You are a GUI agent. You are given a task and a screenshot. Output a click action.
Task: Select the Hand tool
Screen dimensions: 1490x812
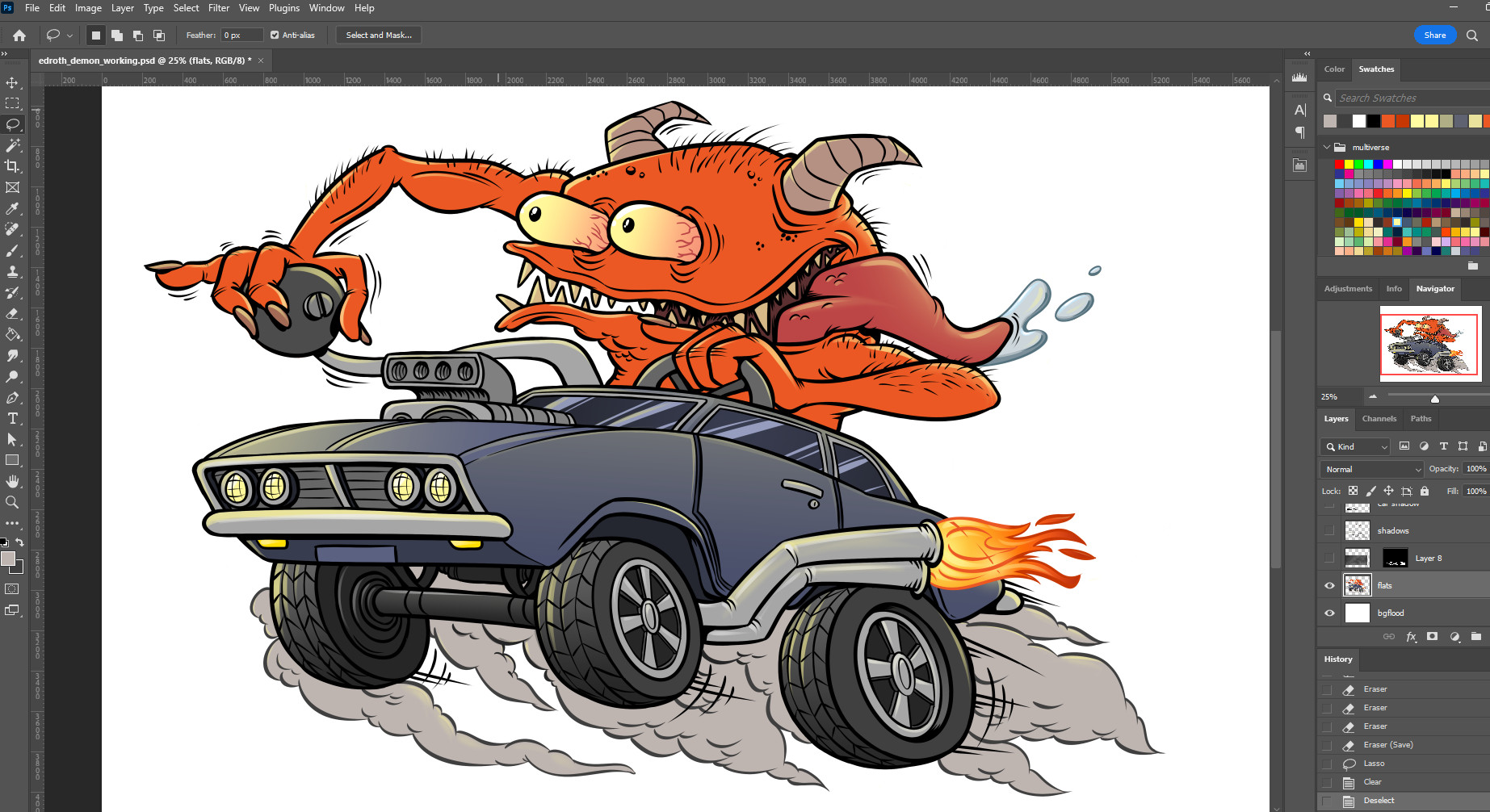click(x=12, y=481)
